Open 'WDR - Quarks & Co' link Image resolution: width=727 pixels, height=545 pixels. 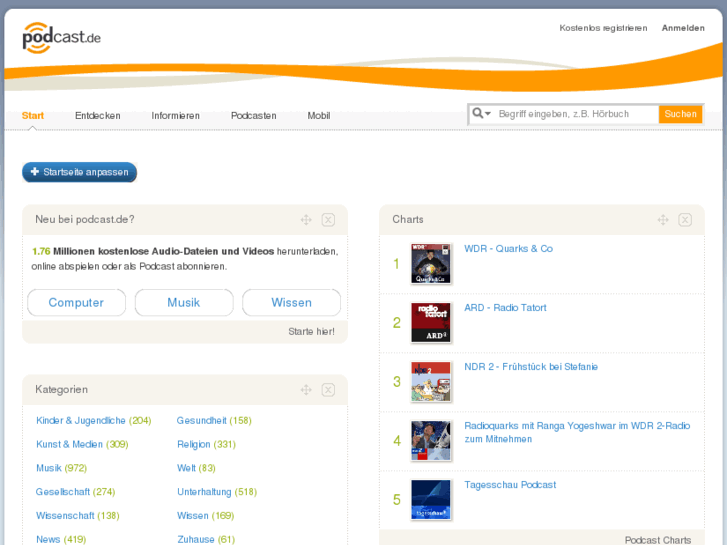coord(509,249)
